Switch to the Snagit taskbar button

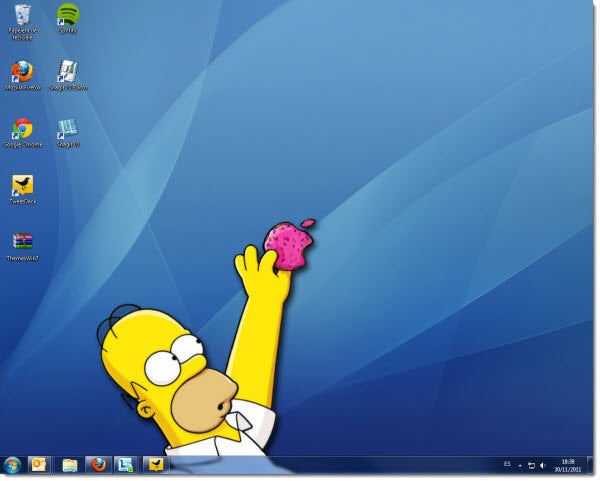(x=126, y=465)
